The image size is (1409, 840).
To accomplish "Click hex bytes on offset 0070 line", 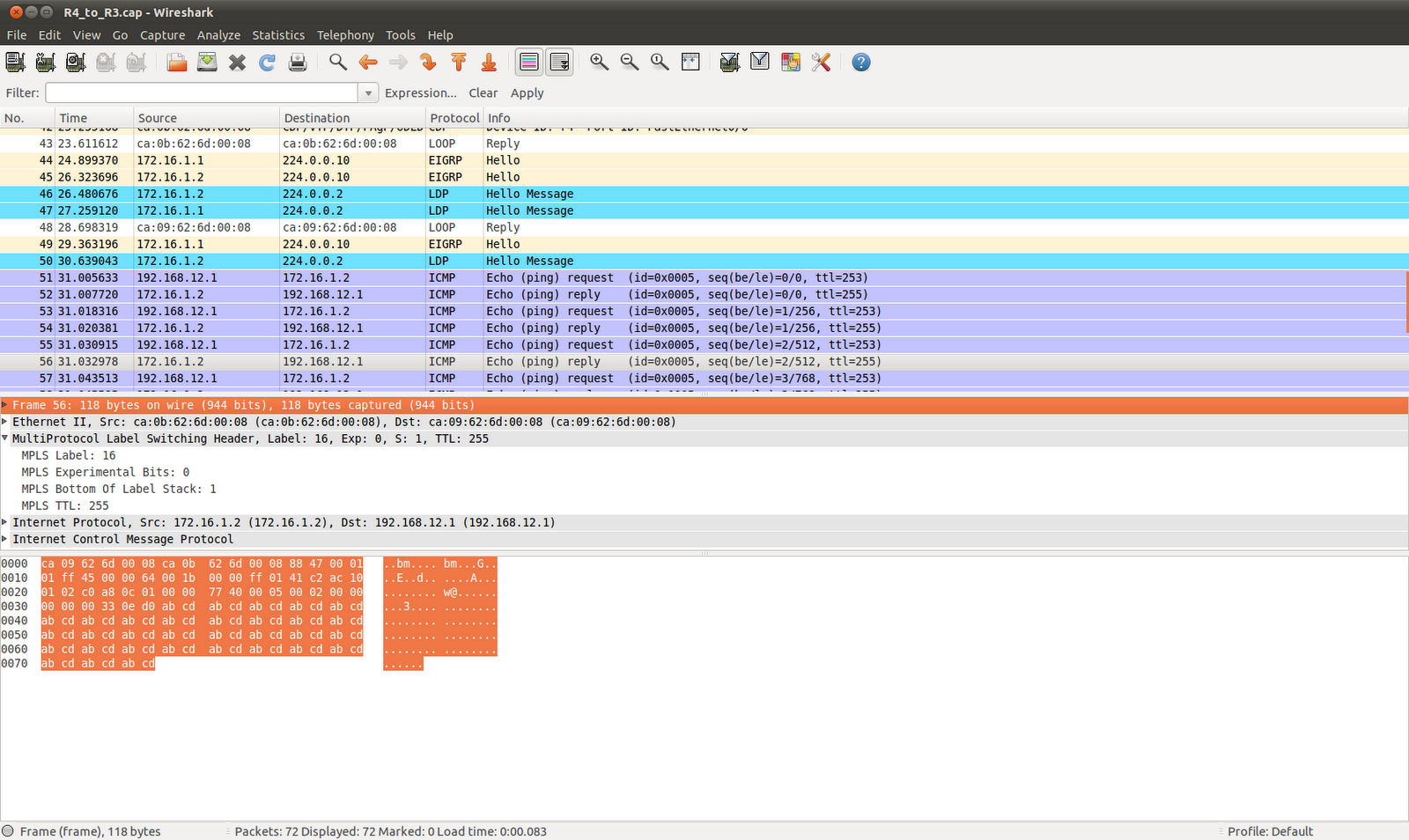I will coord(98,663).
